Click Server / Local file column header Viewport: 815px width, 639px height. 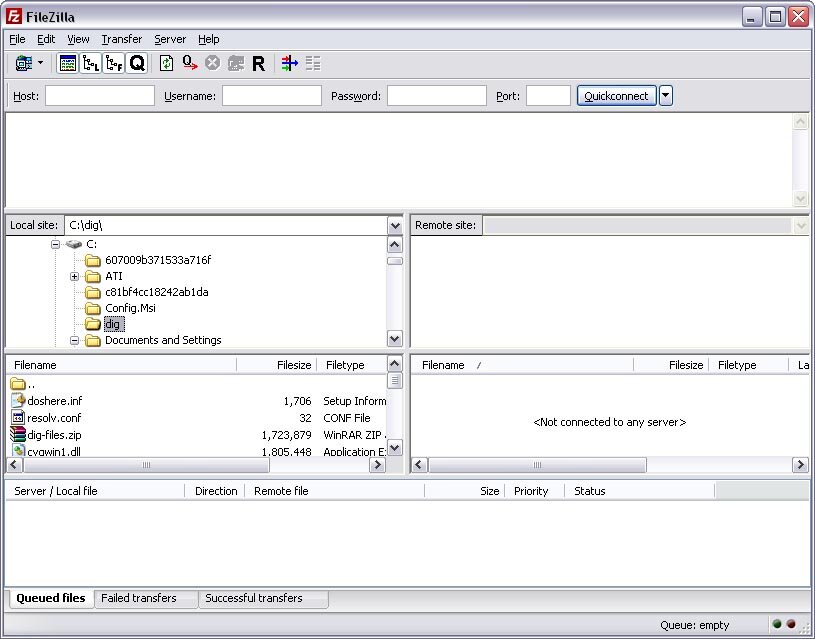96,491
